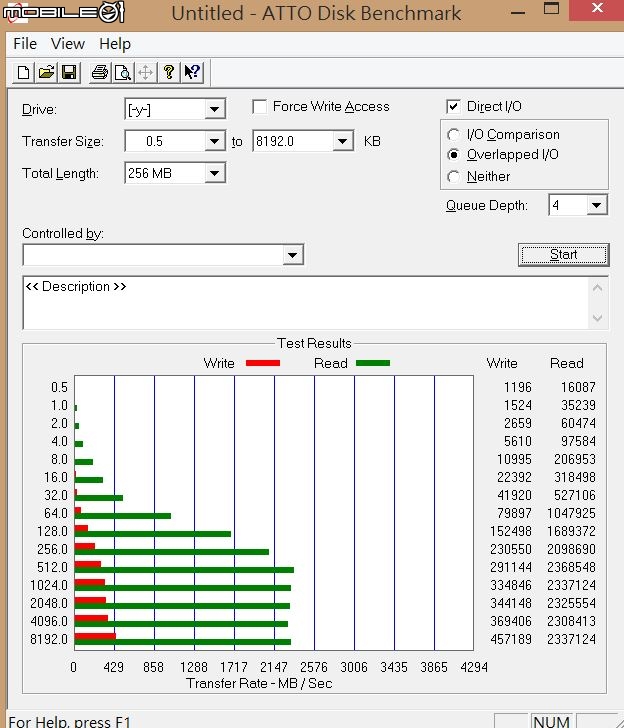Click the New document toolbar icon

coord(23,72)
